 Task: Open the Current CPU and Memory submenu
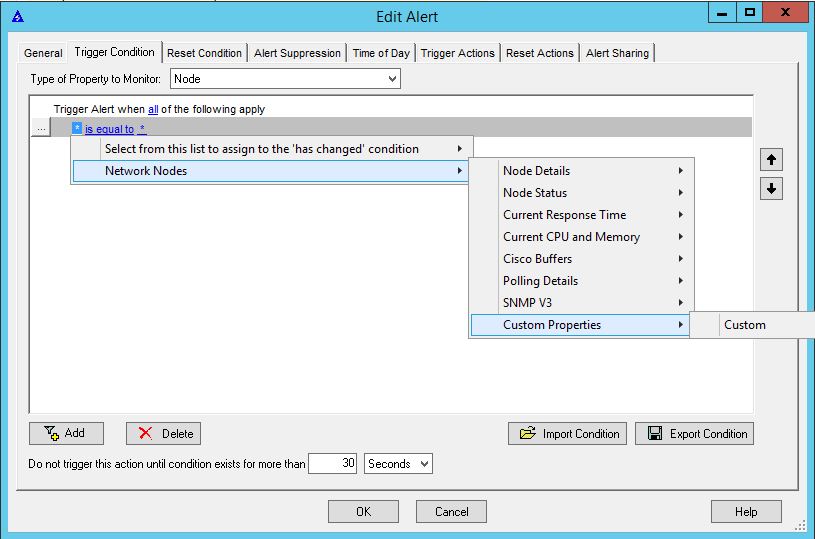tap(582, 236)
